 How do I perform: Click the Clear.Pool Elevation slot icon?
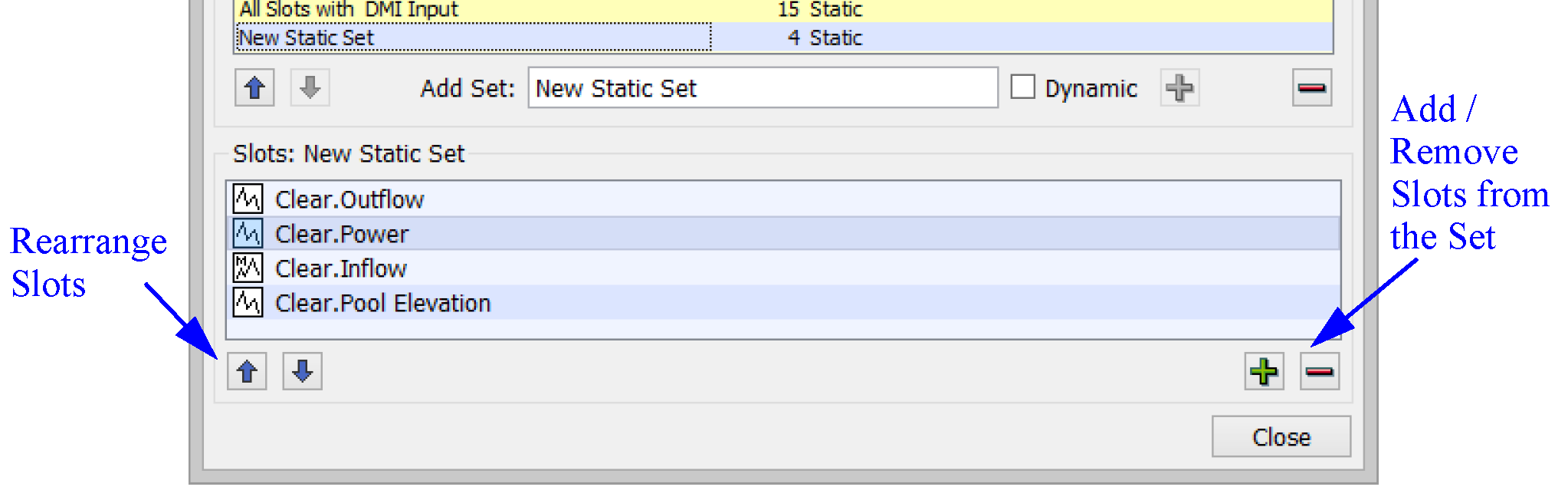(x=248, y=302)
